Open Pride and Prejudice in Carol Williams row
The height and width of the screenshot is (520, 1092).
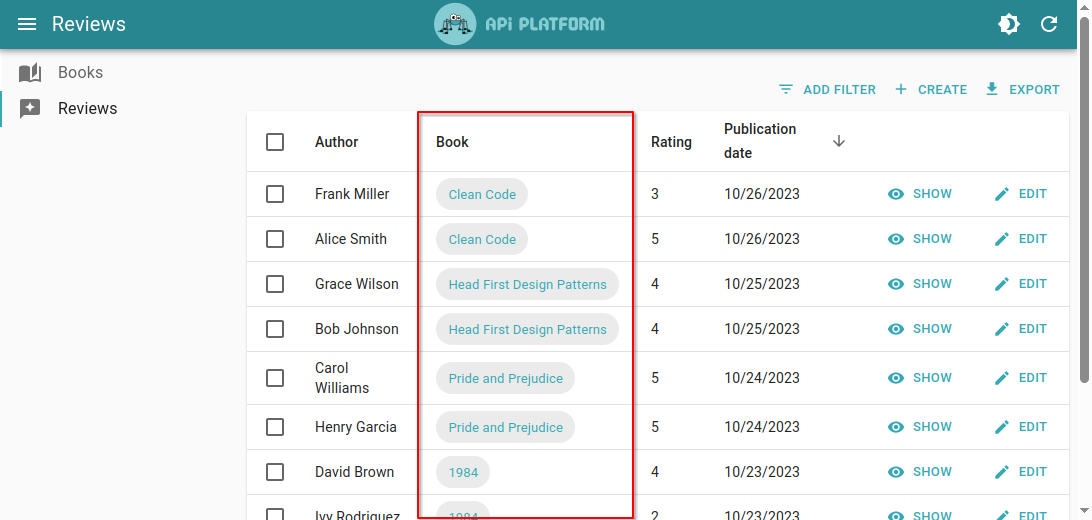click(x=506, y=378)
